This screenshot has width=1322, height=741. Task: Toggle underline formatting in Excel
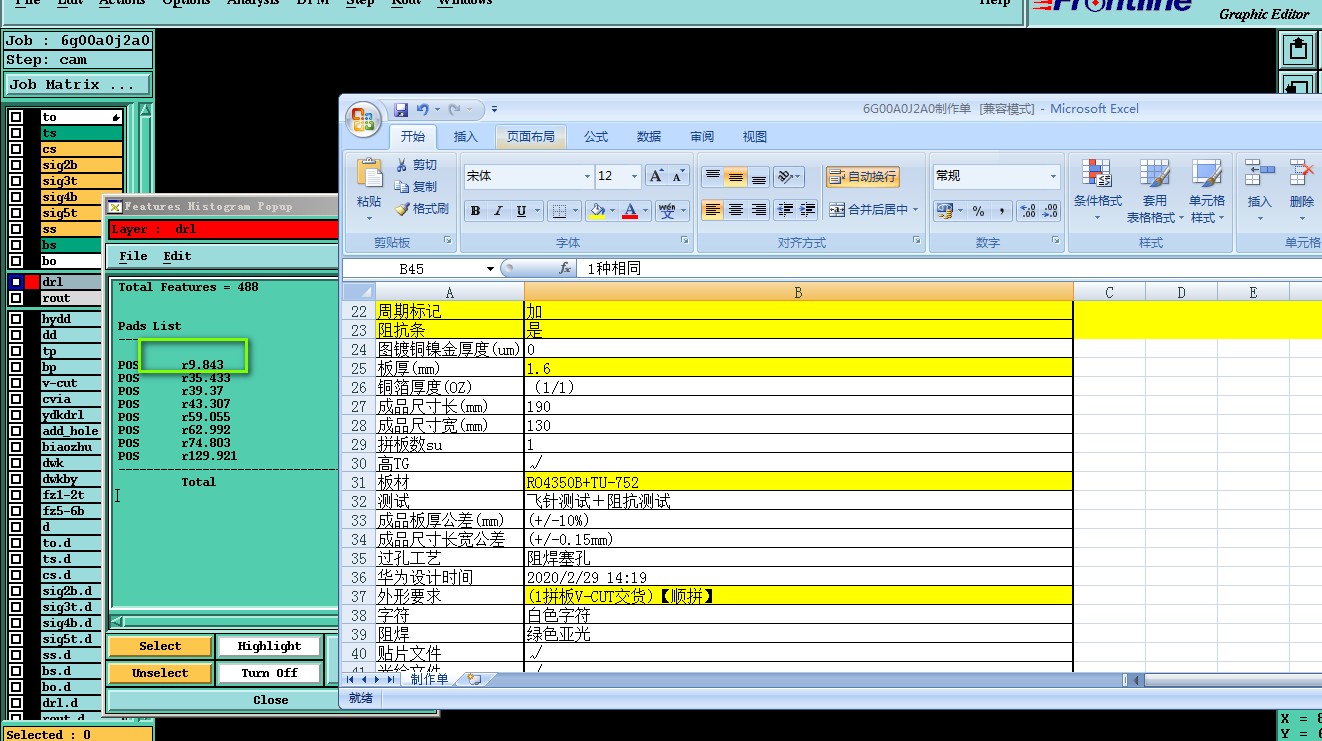(x=521, y=211)
